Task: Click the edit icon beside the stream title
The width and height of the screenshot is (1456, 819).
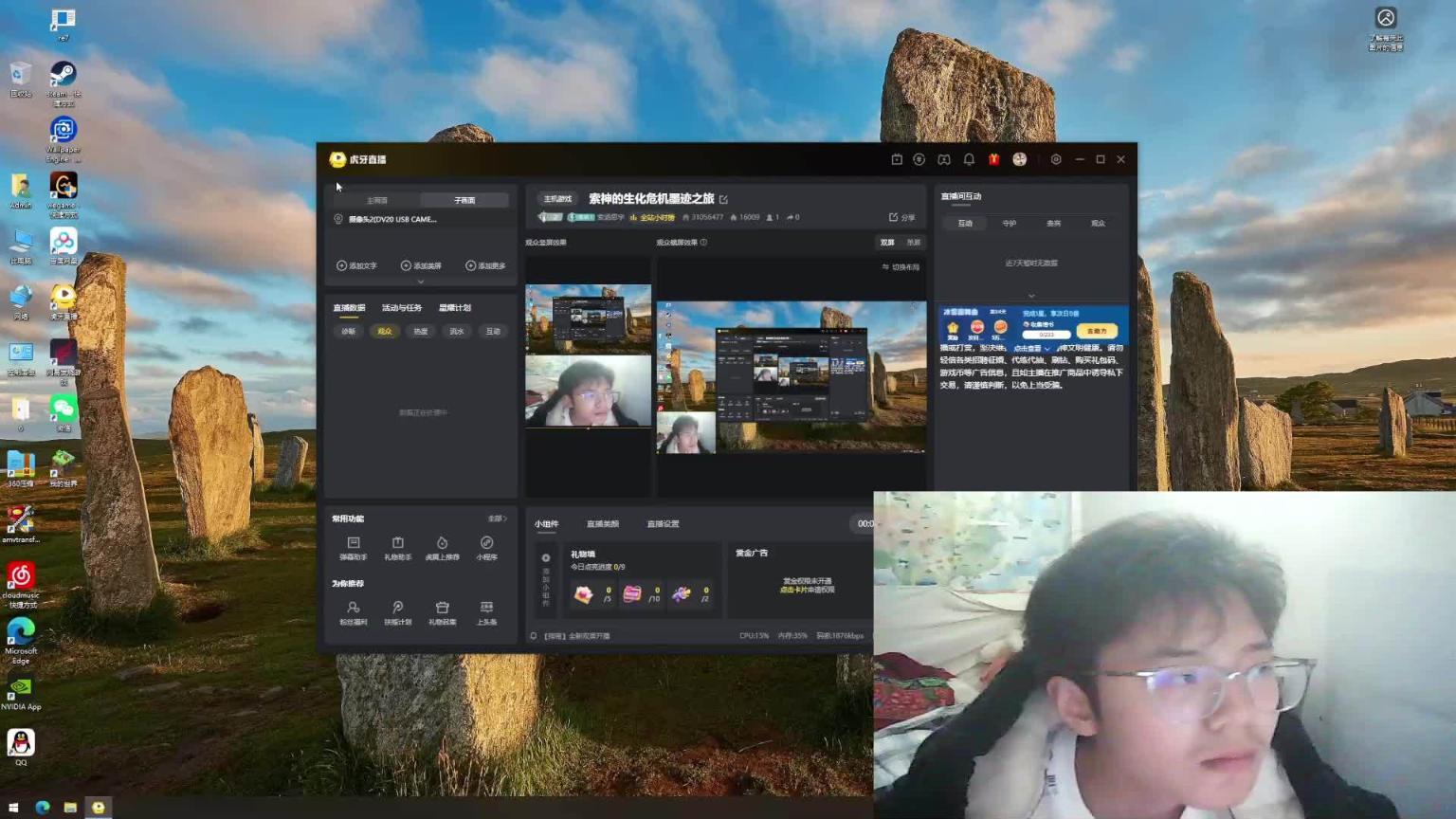Action: coord(723,199)
